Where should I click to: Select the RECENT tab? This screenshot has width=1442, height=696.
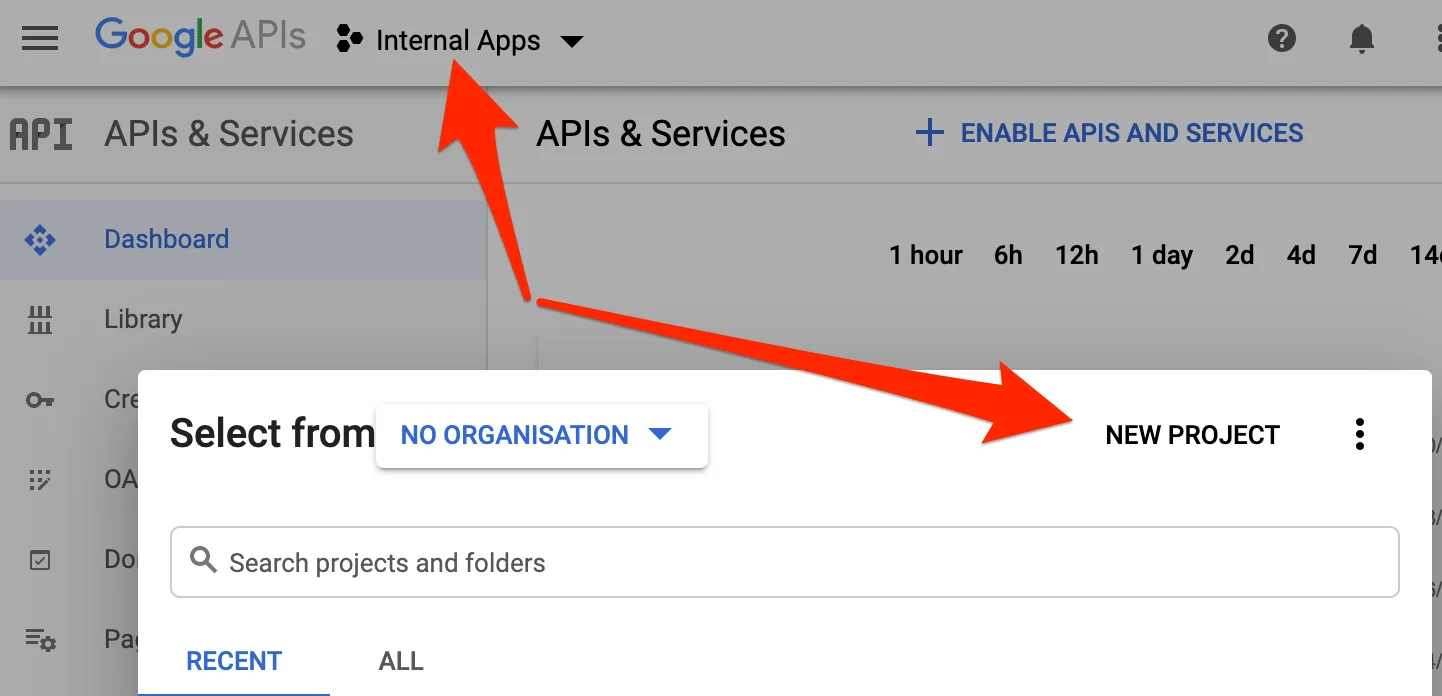point(233,661)
